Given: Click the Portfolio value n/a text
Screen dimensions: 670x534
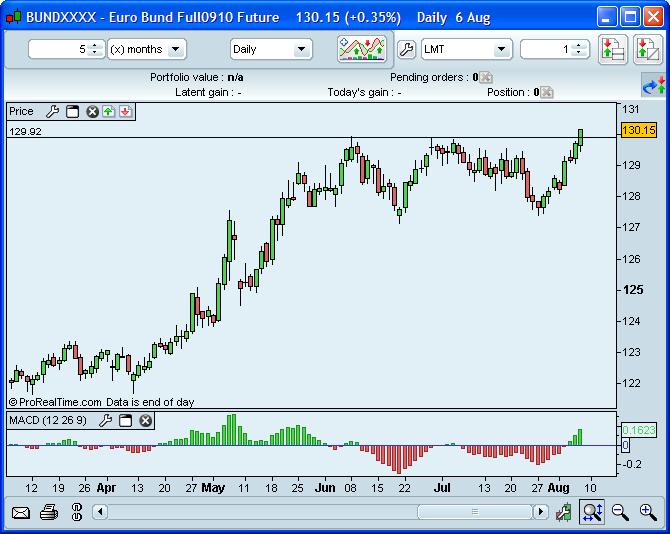Looking at the screenshot, I should (x=197, y=77).
